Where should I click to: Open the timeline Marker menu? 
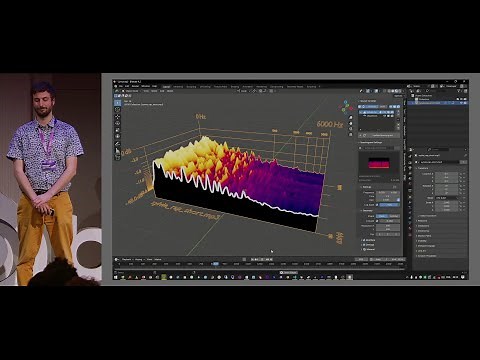[158, 259]
